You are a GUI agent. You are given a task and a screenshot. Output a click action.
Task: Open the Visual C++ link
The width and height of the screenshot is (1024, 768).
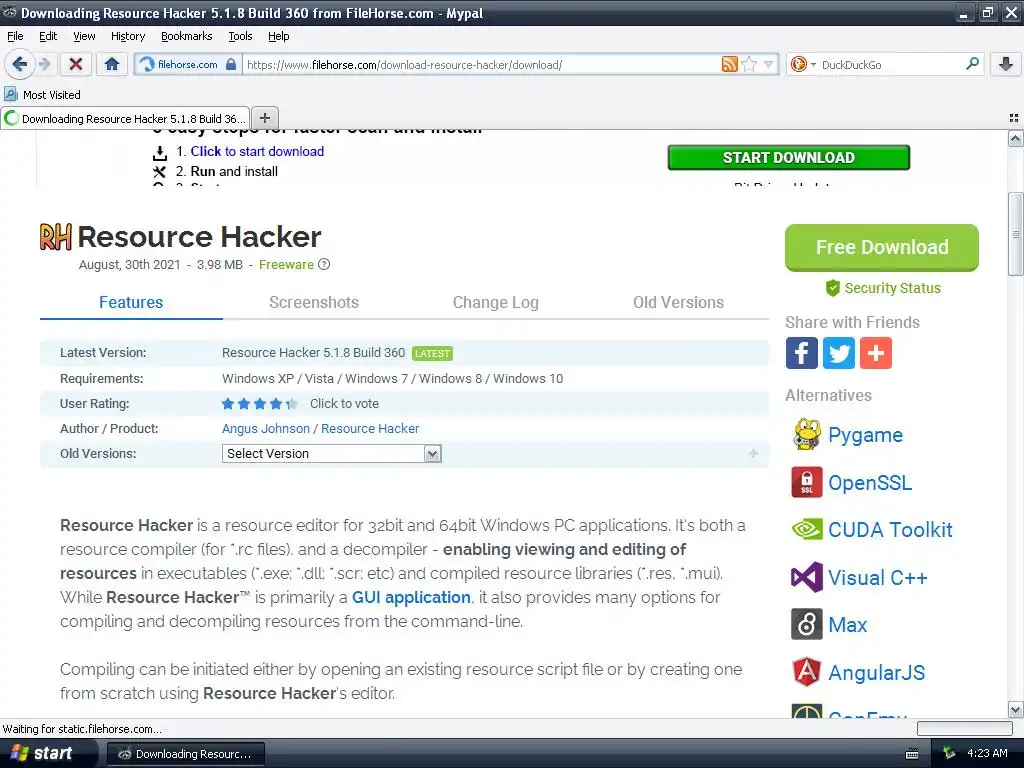(x=878, y=577)
